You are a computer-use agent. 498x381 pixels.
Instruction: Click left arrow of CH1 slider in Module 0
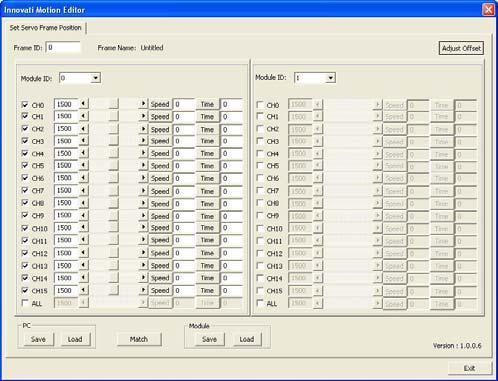pyautogui.click(x=83, y=116)
